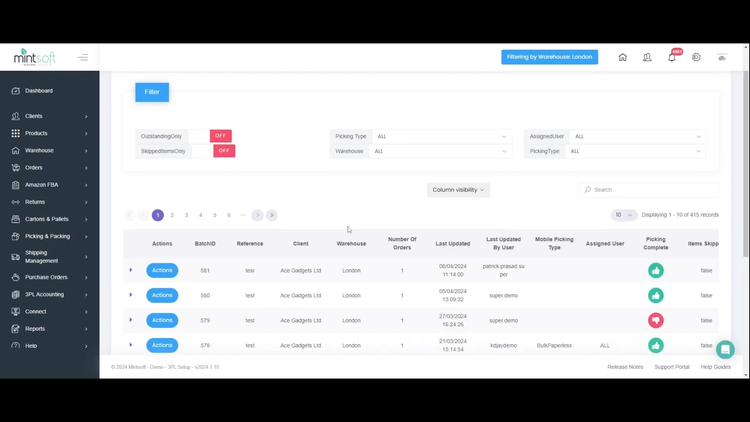Open Actions button for batch 581
This screenshot has width=750, height=422.
(162, 270)
